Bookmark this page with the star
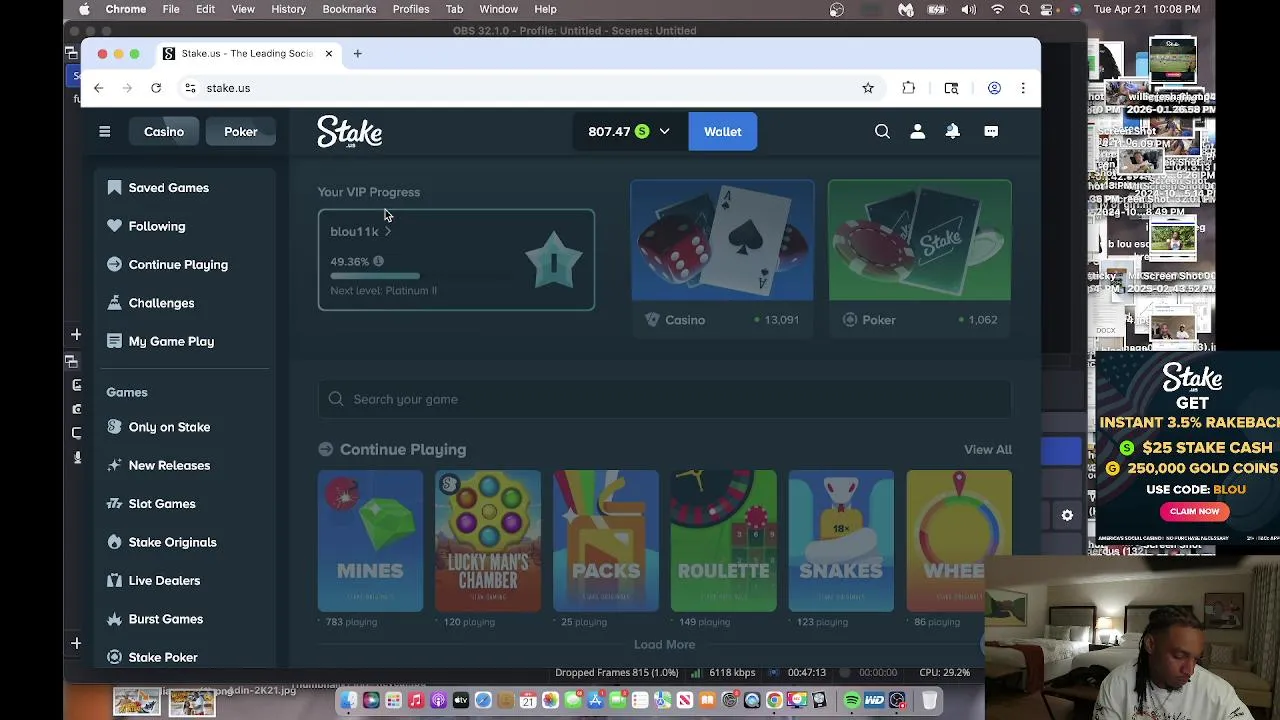The image size is (1280, 720). coord(868,88)
